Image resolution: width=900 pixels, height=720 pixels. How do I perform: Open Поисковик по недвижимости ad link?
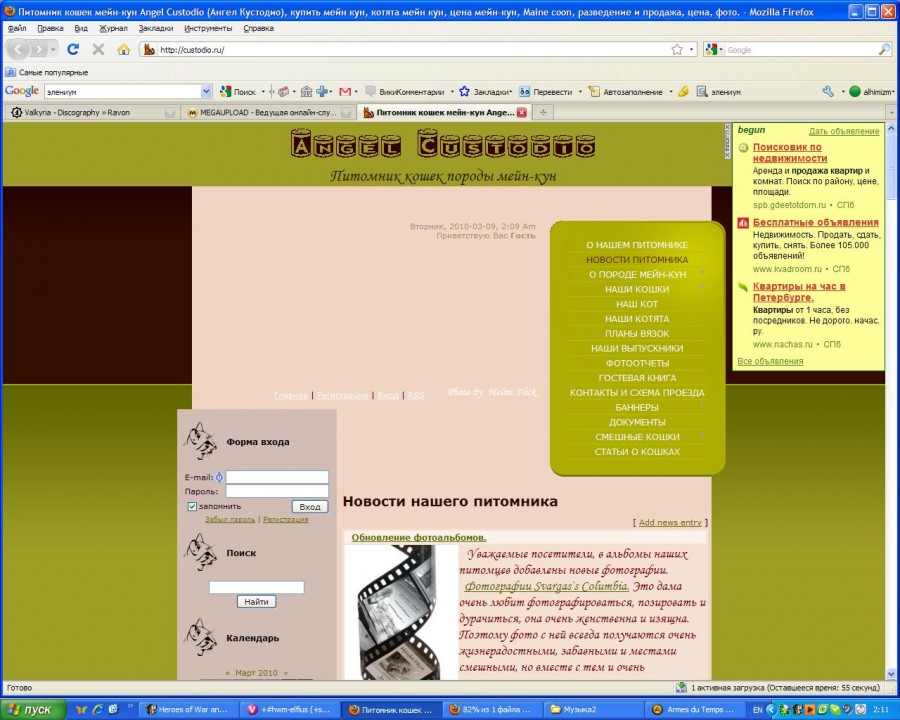pyautogui.click(x=790, y=153)
